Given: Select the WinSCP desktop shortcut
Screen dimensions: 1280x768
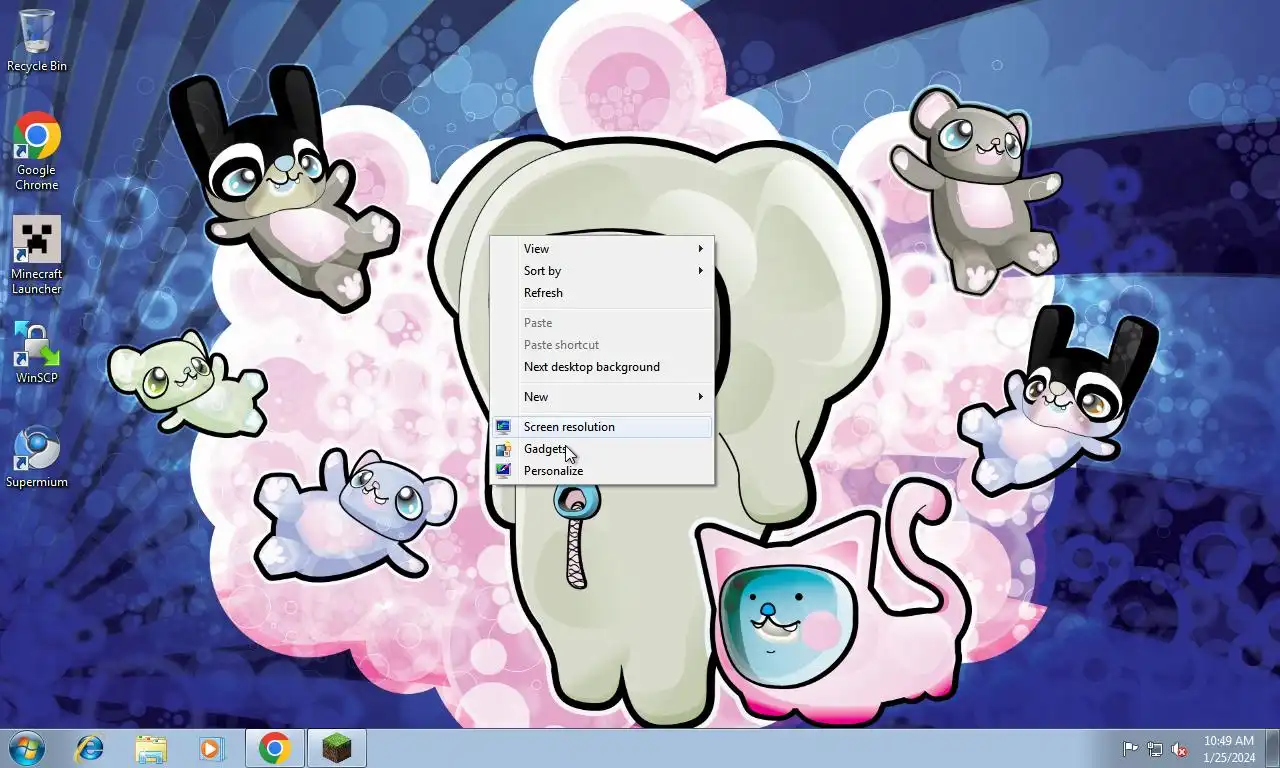Looking at the screenshot, I should [x=37, y=353].
